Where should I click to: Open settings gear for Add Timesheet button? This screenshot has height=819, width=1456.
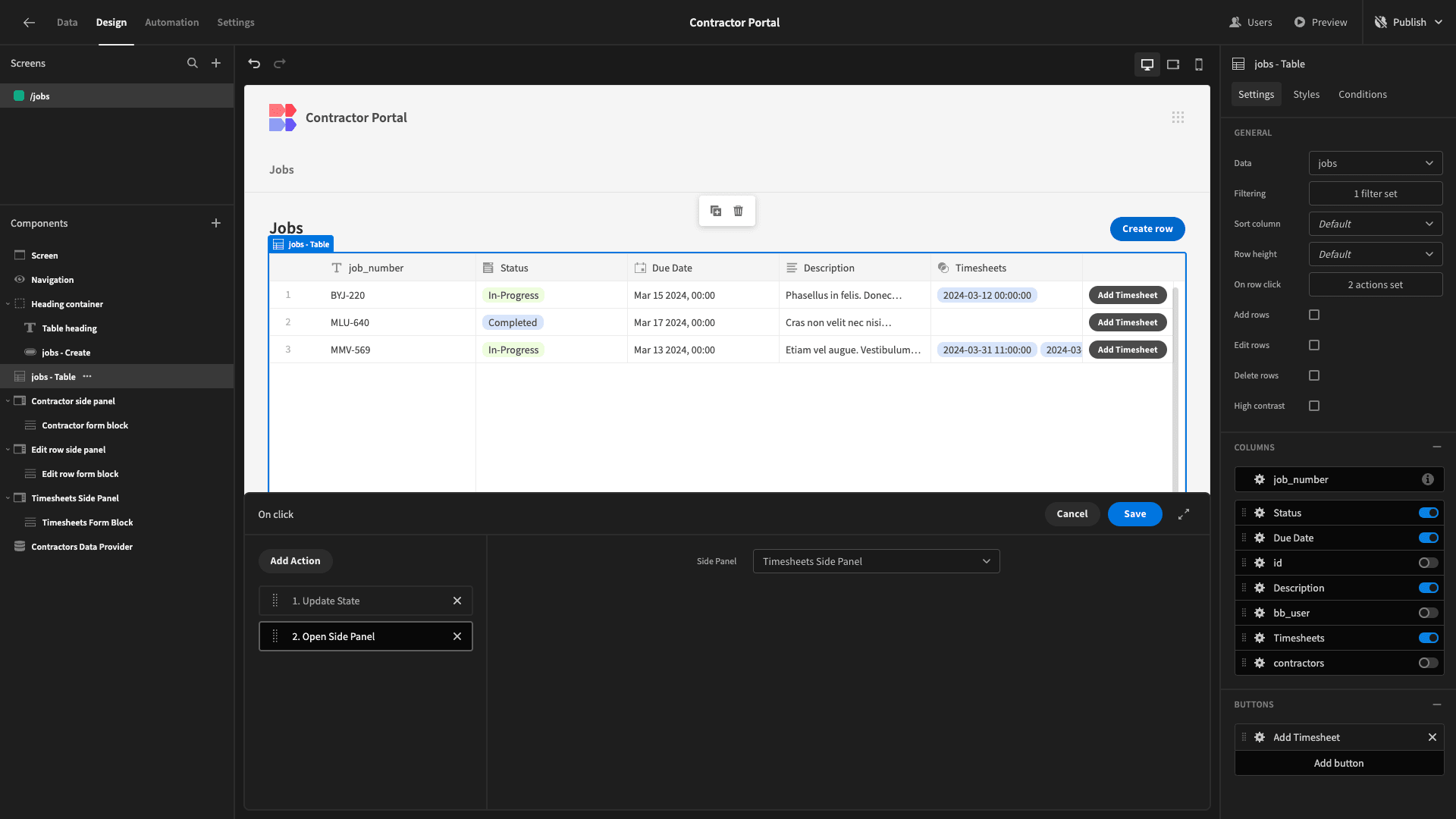tap(1260, 738)
